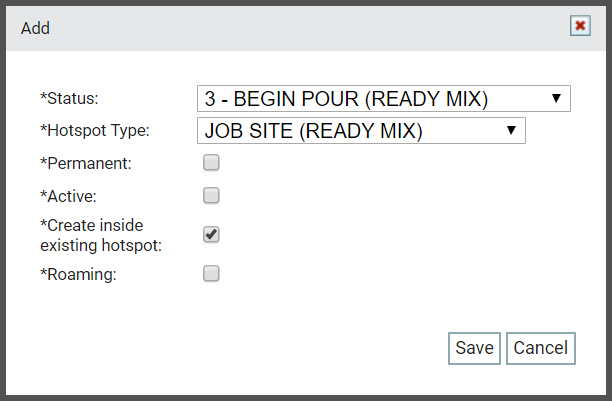Click the arrow on the Status combo box
The width and height of the screenshot is (612, 401).
coord(556,98)
